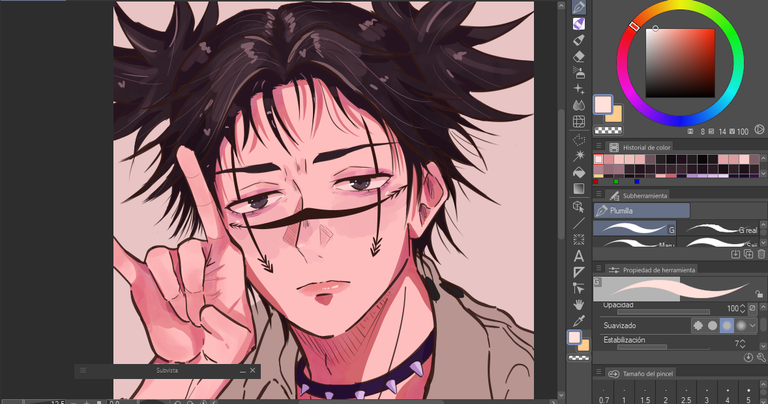Image resolution: width=768 pixels, height=404 pixels.
Task: Click the Subvista panel title
Action: [x=167, y=371]
